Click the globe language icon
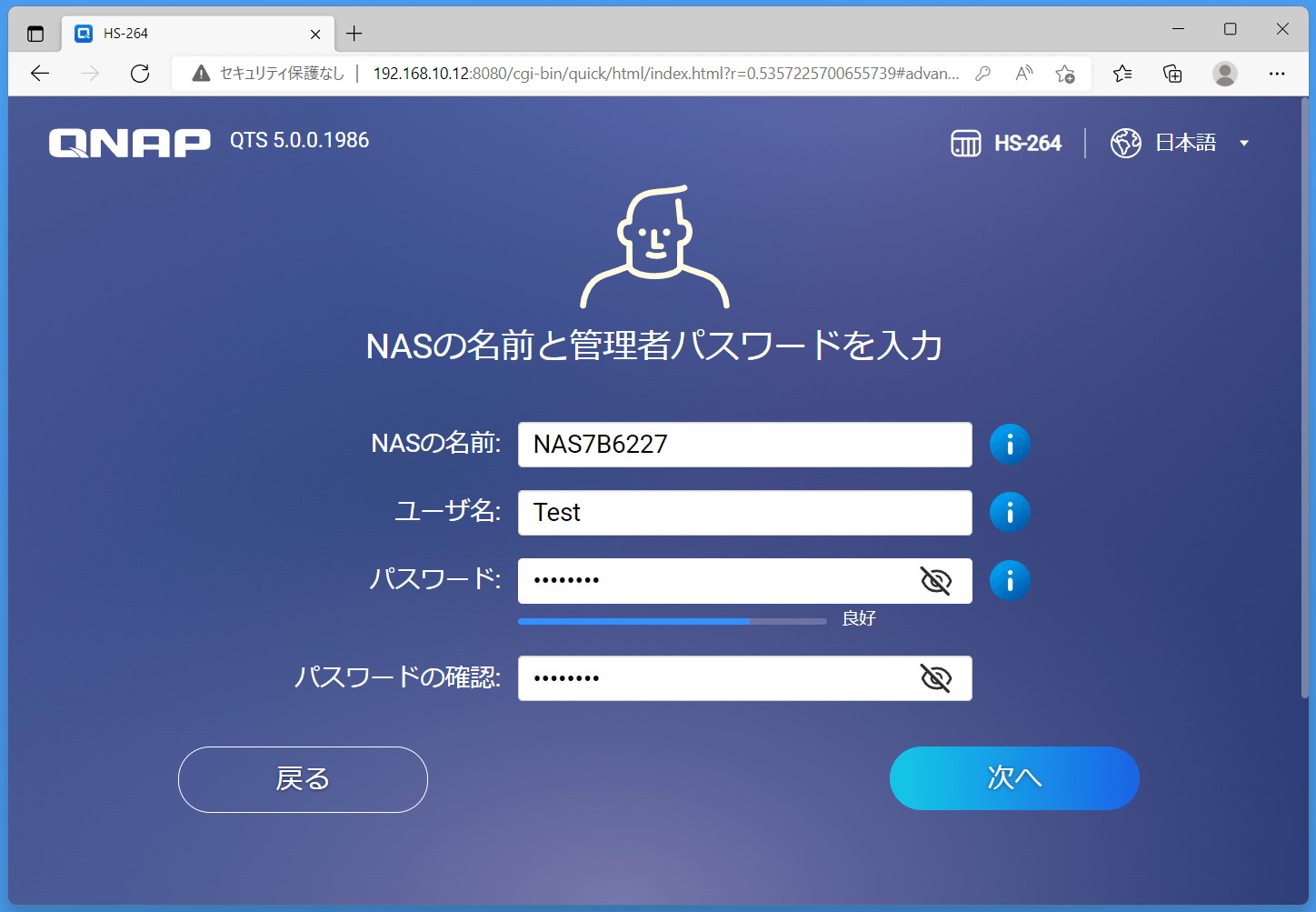 click(x=1125, y=143)
